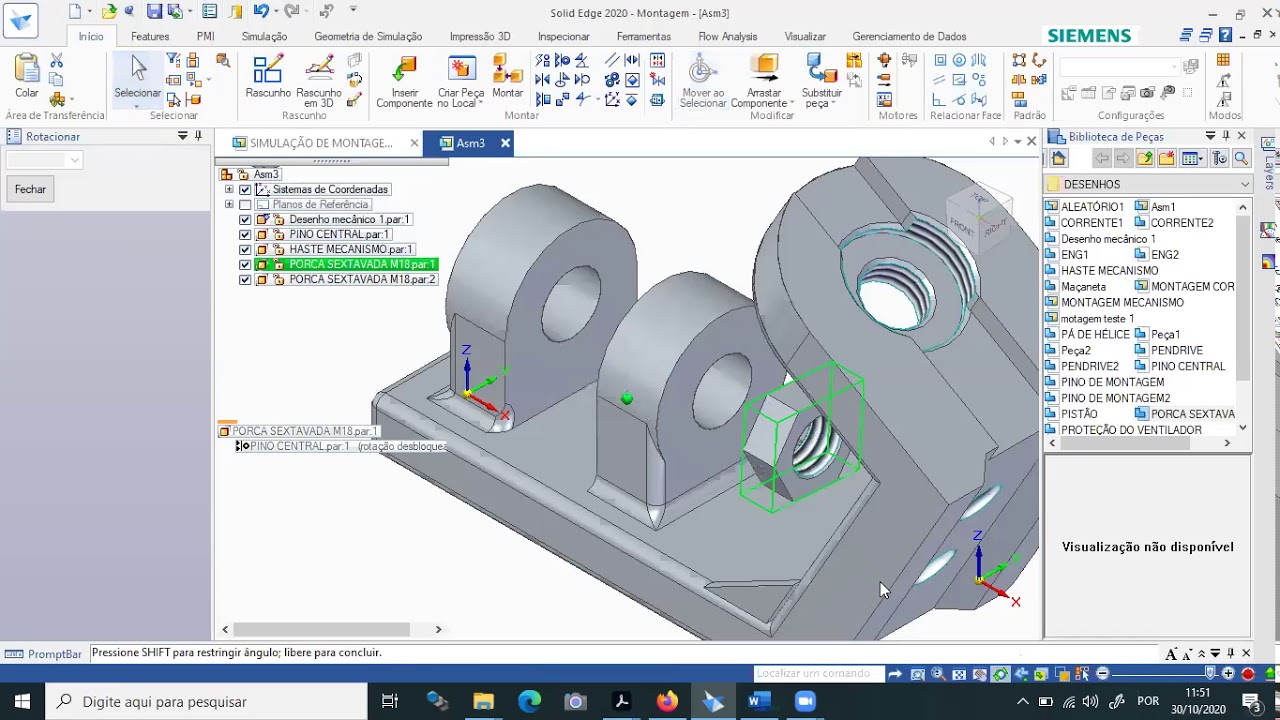The height and width of the screenshot is (720, 1280).
Task: Open the search tool in Biblioteca de Peças
Action: point(1241,158)
